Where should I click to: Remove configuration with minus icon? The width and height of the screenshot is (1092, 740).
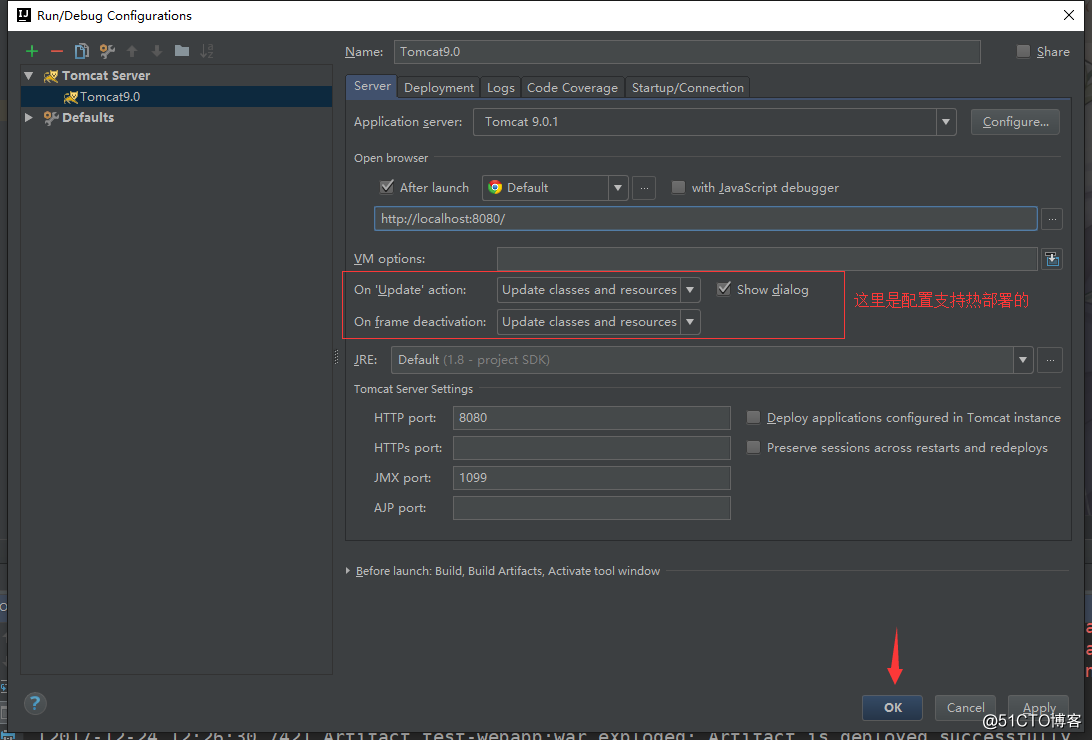click(x=57, y=51)
